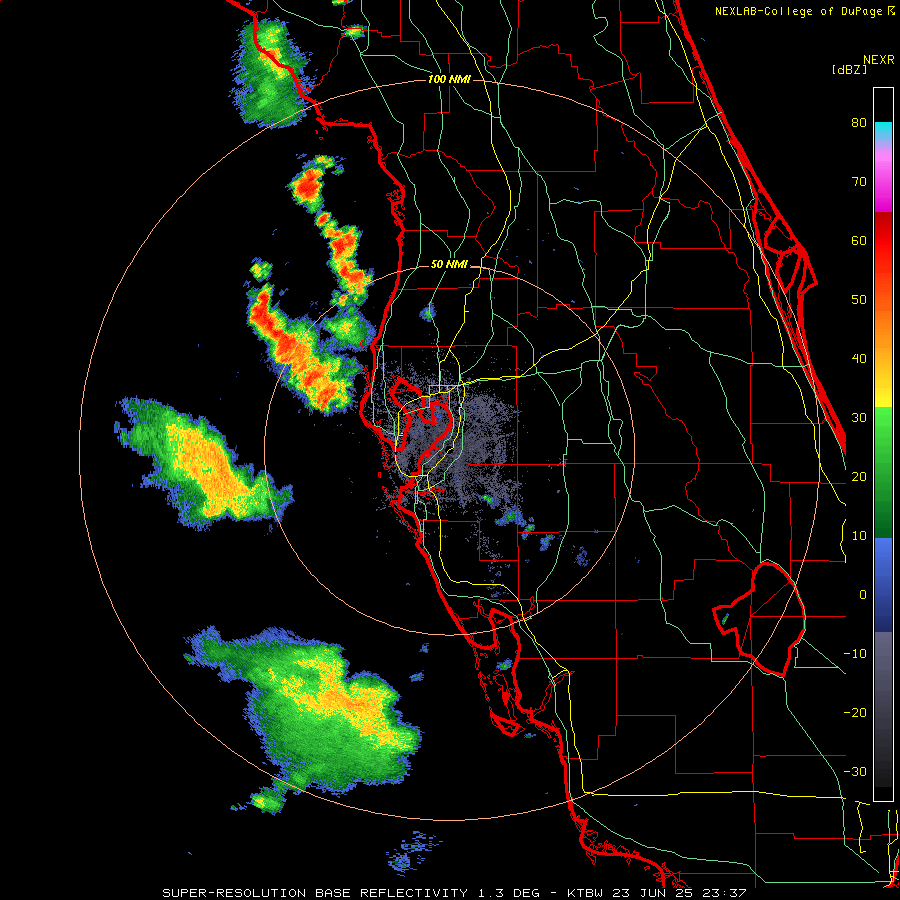Image resolution: width=900 pixels, height=900 pixels.
Task: Click the 100 NMI range ring label
Action: tap(449, 79)
